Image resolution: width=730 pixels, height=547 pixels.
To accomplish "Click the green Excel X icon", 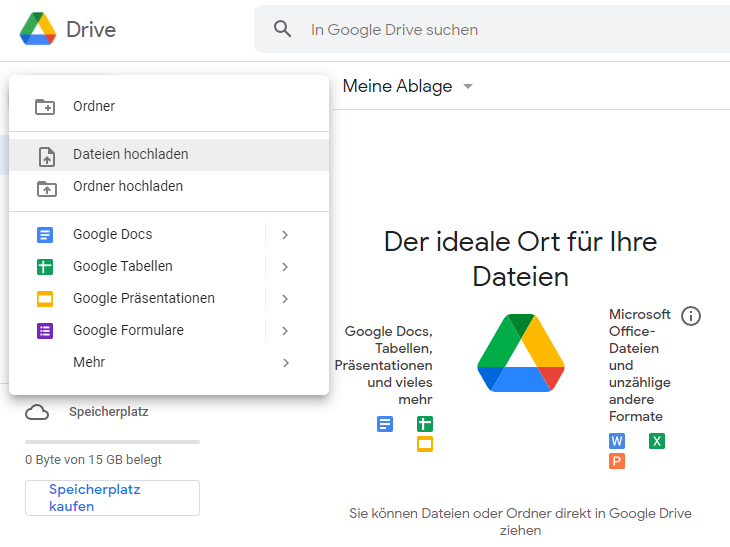I will (x=657, y=441).
